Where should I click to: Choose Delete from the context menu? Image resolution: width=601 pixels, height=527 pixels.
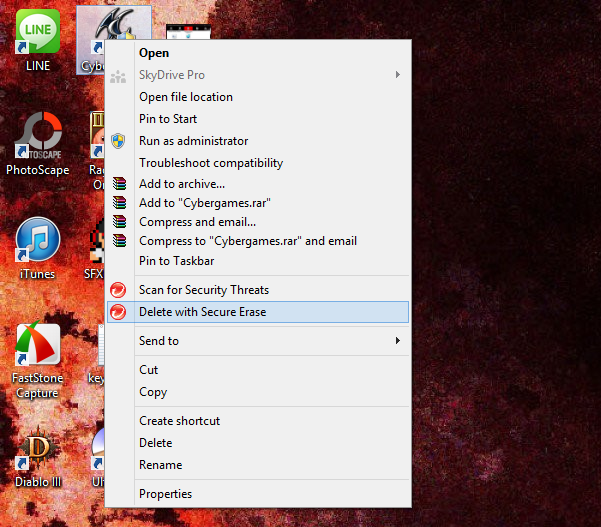pos(258,443)
